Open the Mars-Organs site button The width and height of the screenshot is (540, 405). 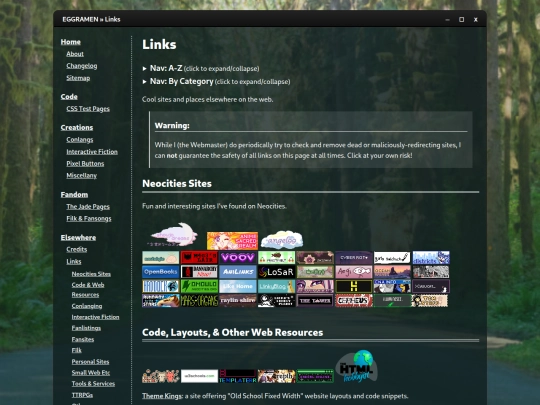point(199,300)
